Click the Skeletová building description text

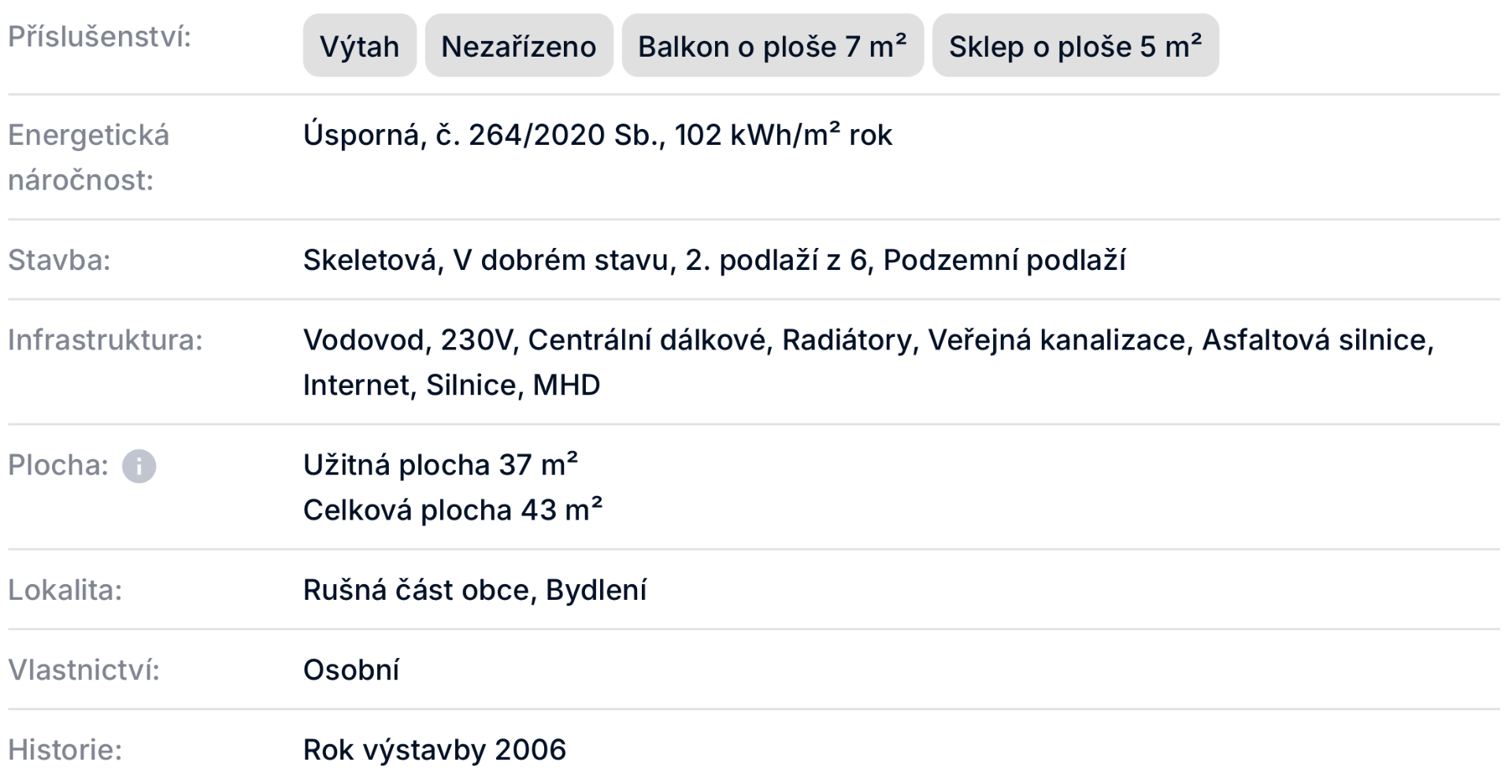coord(713,260)
